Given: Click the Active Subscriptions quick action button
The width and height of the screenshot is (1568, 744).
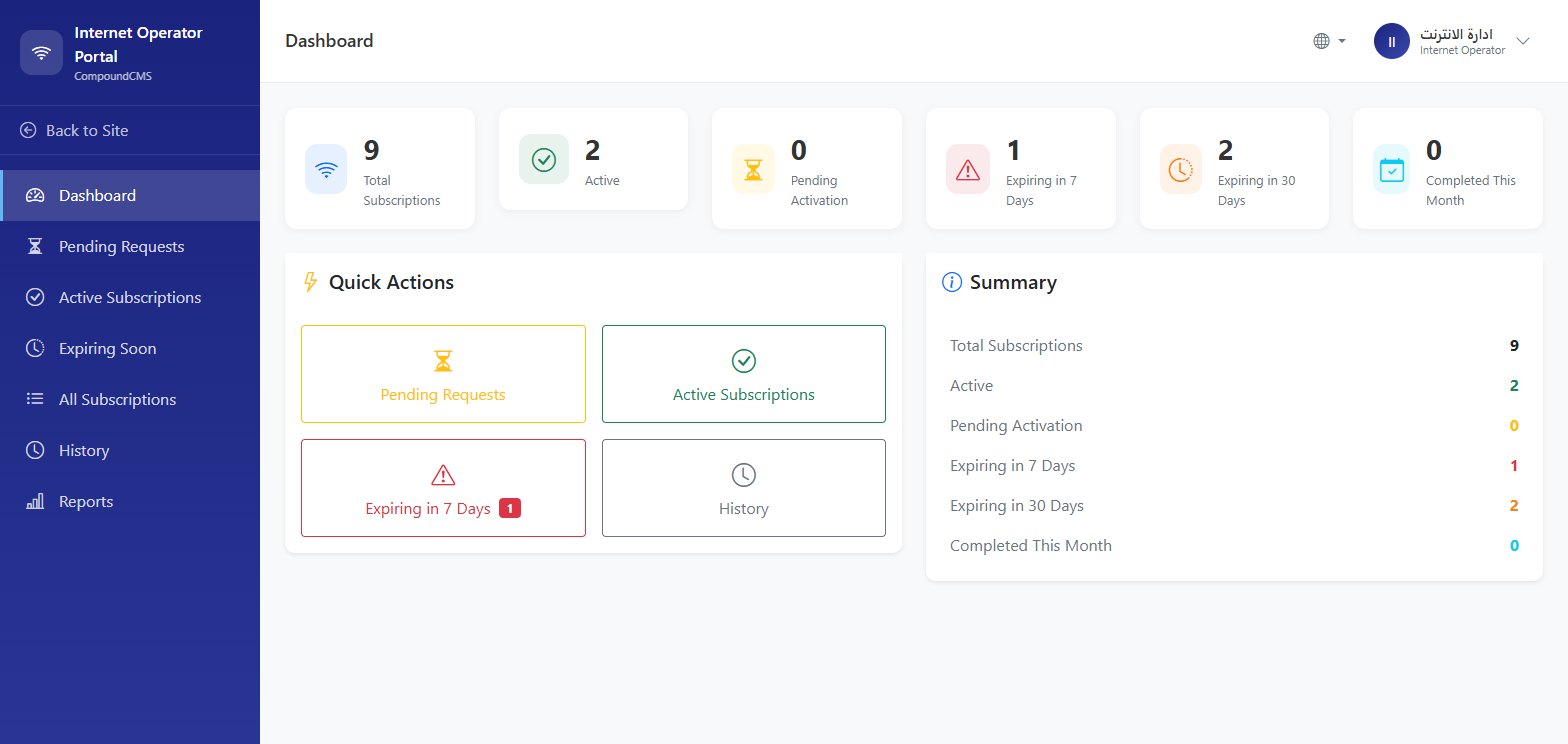Looking at the screenshot, I should tap(744, 374).
